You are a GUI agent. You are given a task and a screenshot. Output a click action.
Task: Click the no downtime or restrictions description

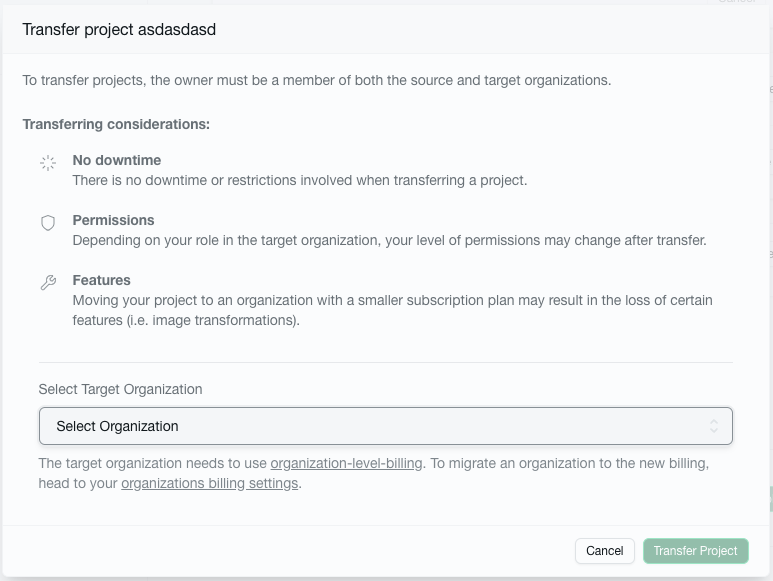point(299,181)
